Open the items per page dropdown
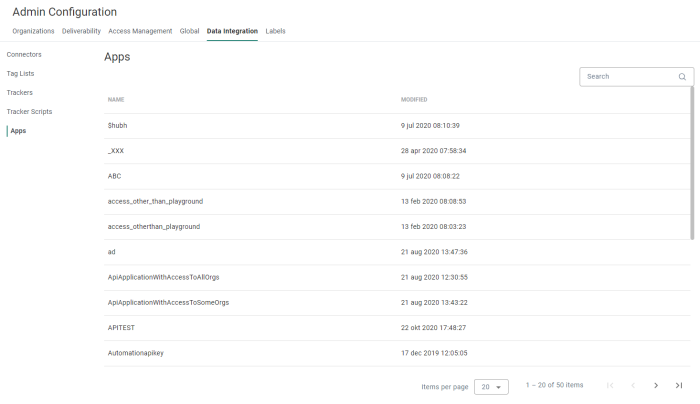The height and width of the screenshot is (404, 700). [491, 386]
